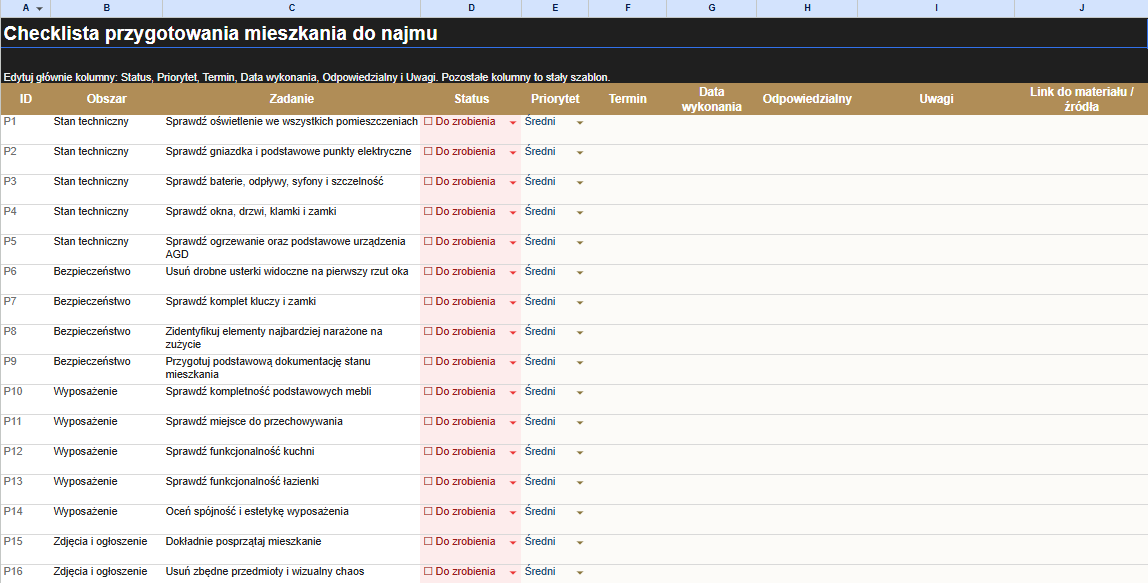Select the 'Uwagi' column header cell
The height and width of the screenshot is (583, 1148).
pyautogui.click(x=935, y=98)
